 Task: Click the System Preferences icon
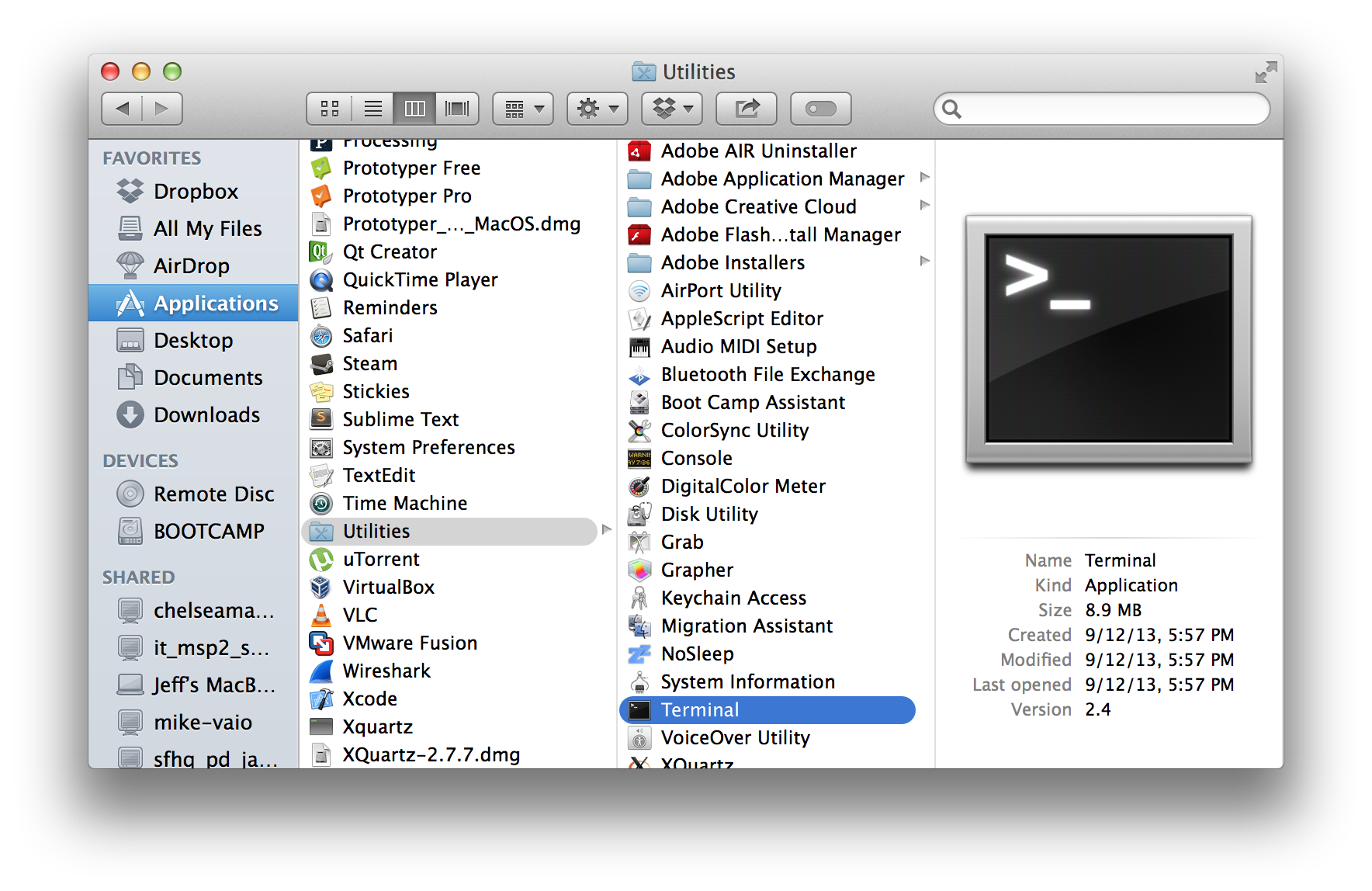[321, 447]
